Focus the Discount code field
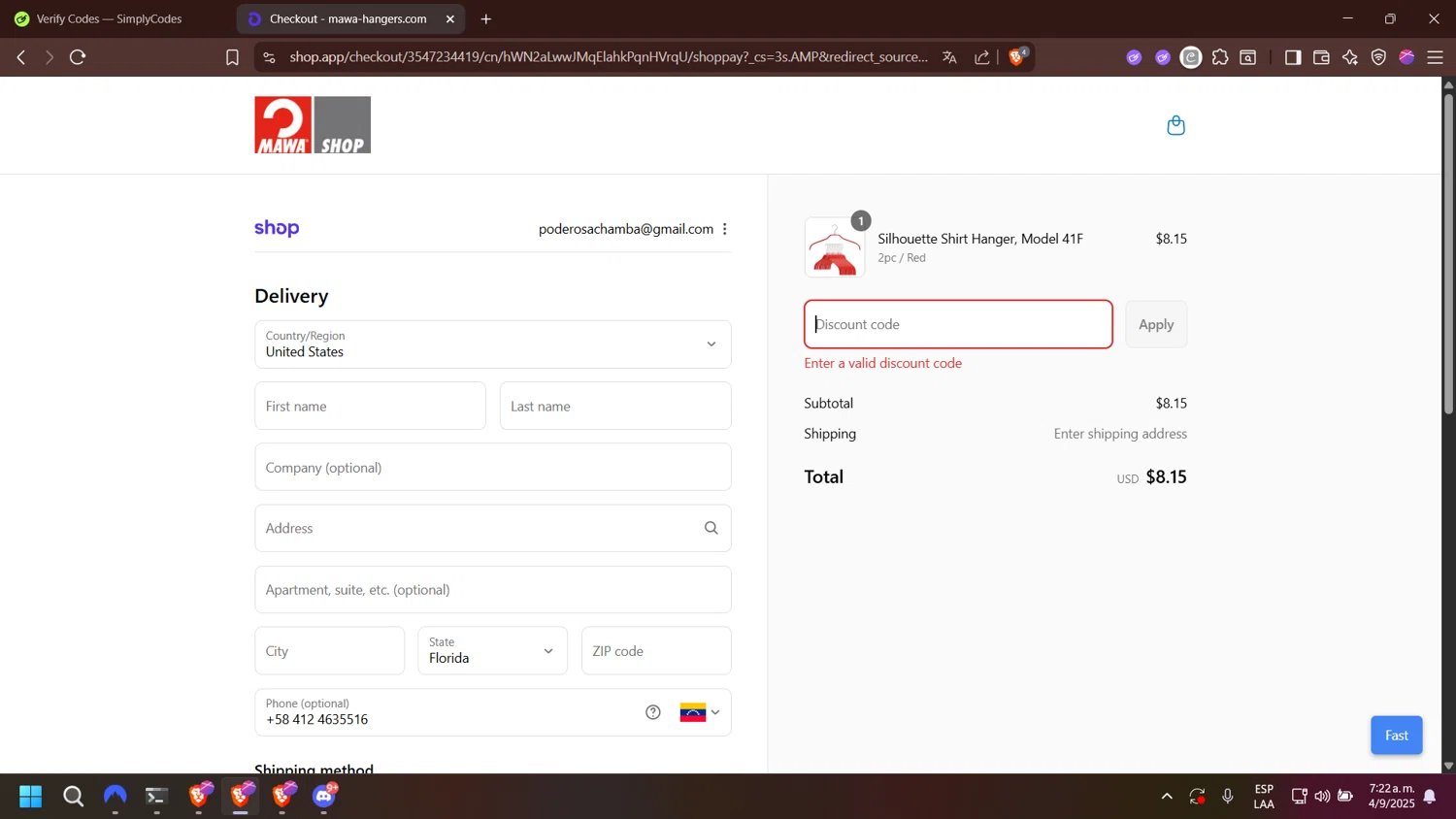The height and width of the screenshot is (819, 1456). [x=958, y=324]
